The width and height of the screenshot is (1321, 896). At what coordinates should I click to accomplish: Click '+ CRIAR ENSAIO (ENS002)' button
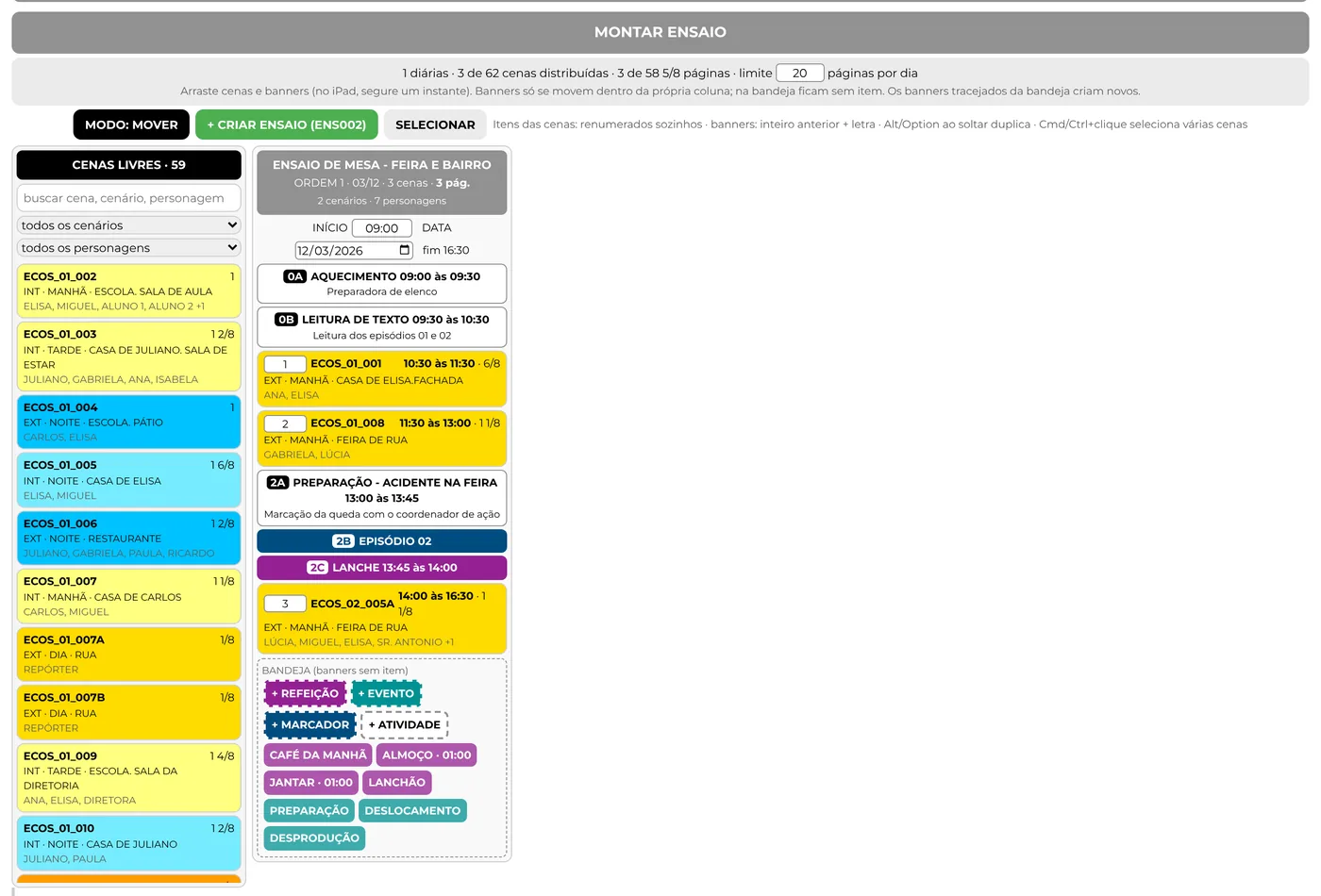(x=287, y=124)
